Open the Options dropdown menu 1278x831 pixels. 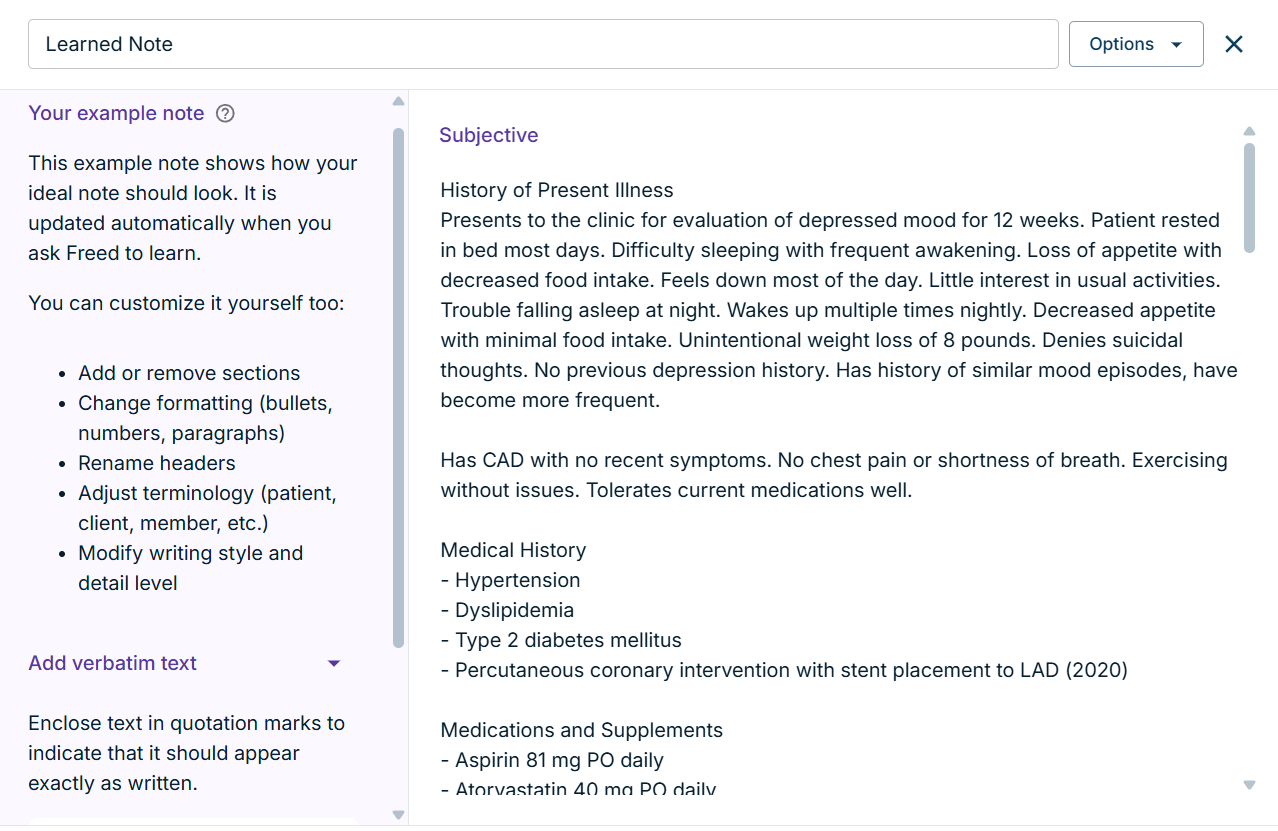[x=1136, y=43]
